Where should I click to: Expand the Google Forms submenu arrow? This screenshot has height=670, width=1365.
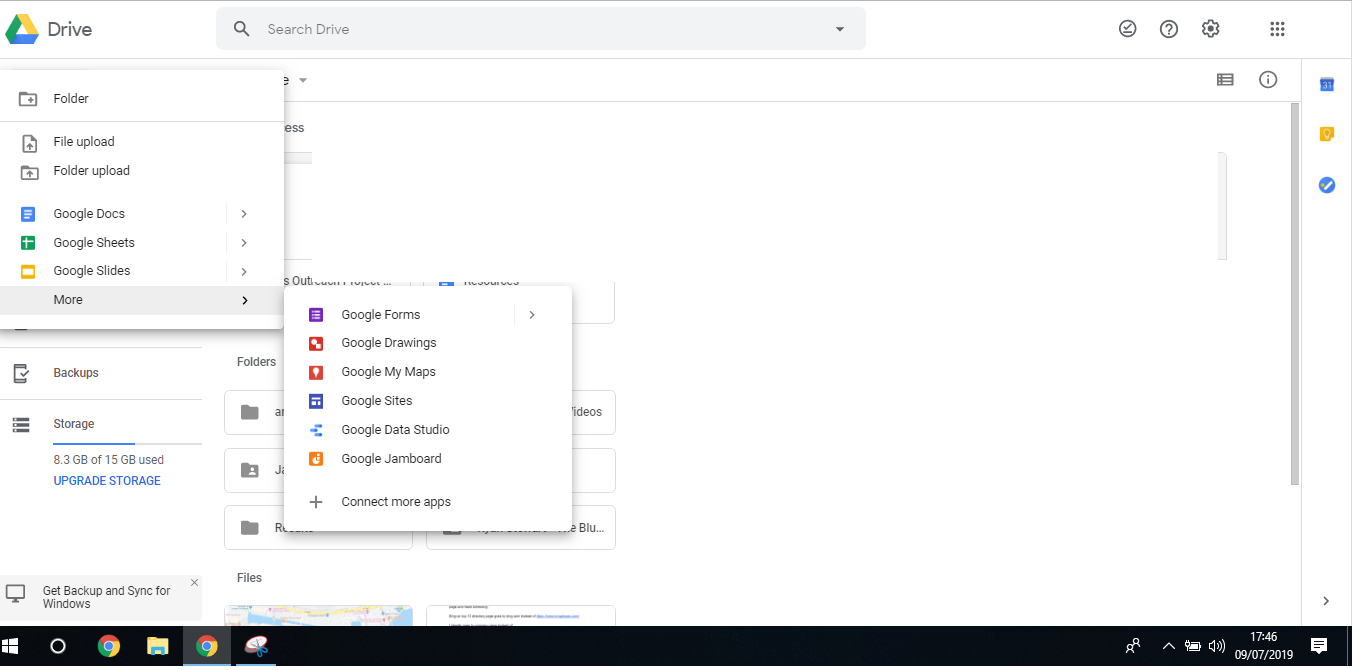pyautogui.click(x=532, y=315)
